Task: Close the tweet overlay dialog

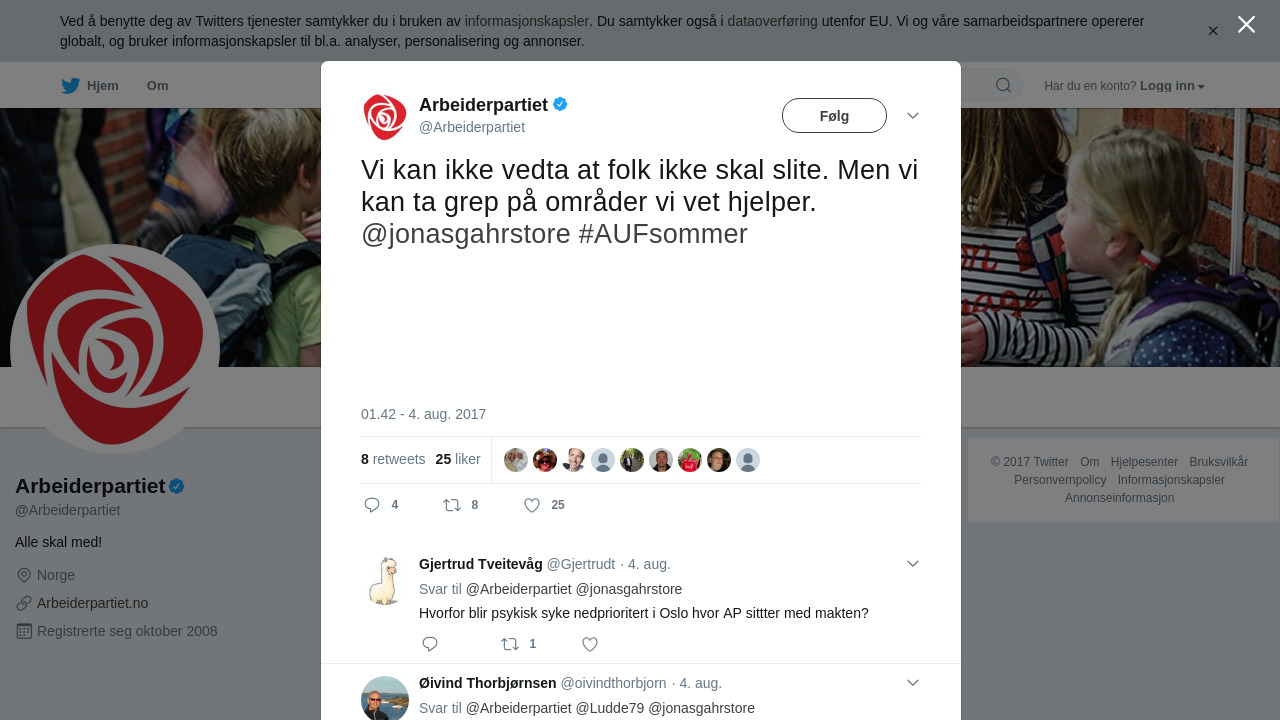Action: coord(1246,24)
